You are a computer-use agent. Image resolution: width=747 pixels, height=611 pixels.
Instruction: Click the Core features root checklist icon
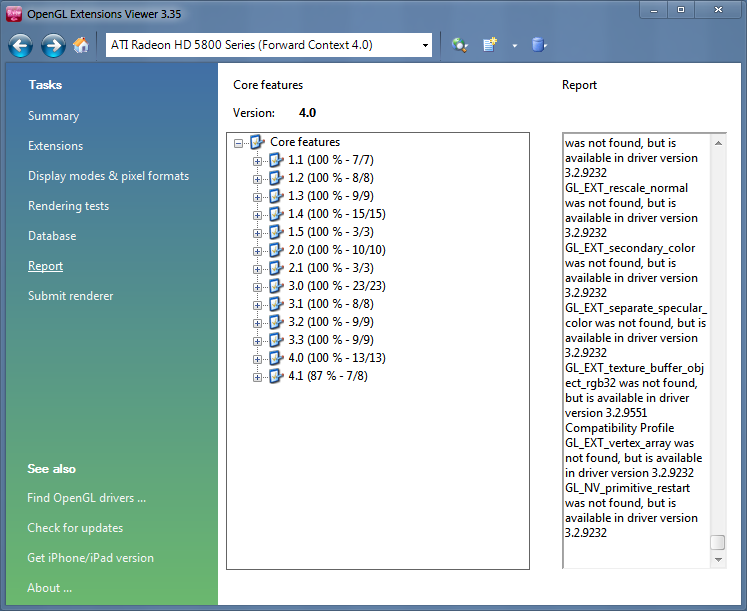[x=258, y=141]
